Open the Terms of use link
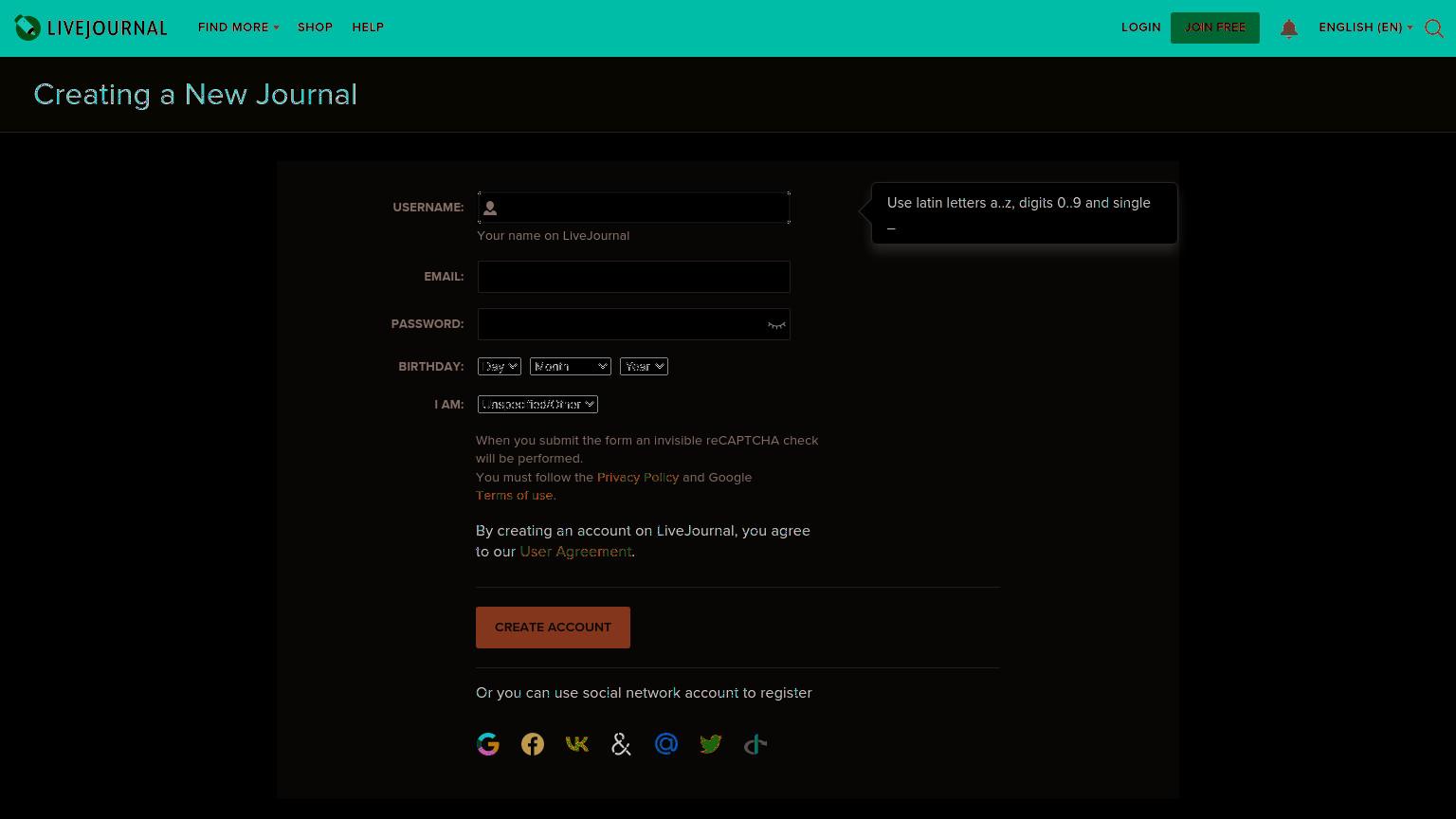Image resolution: width=1456 pixels, height=819 pixels. coord(515,495)
